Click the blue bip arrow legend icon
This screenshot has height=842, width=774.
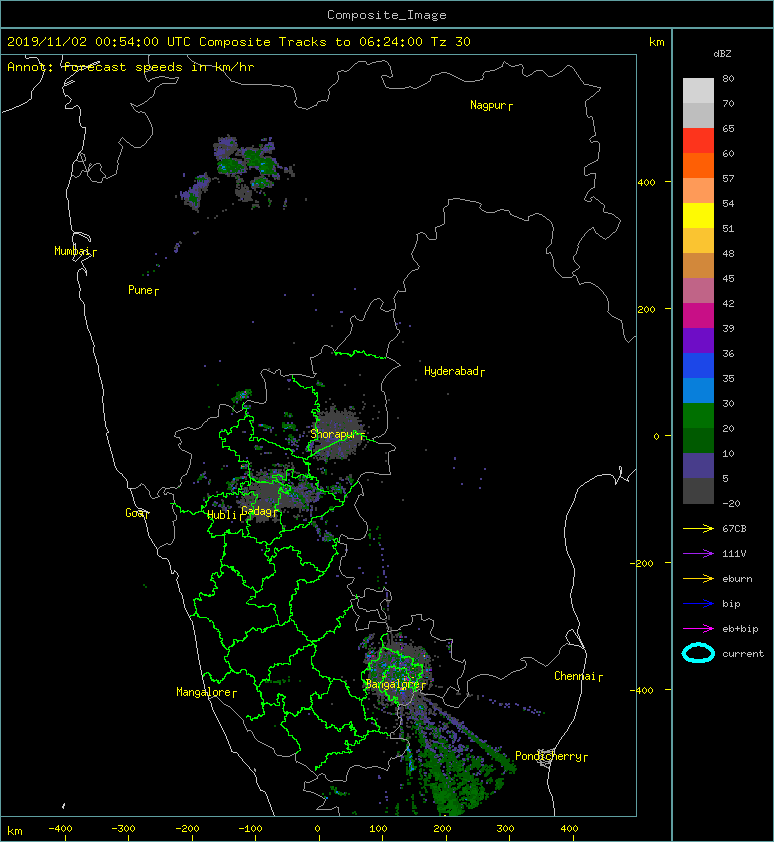point(698,604)
